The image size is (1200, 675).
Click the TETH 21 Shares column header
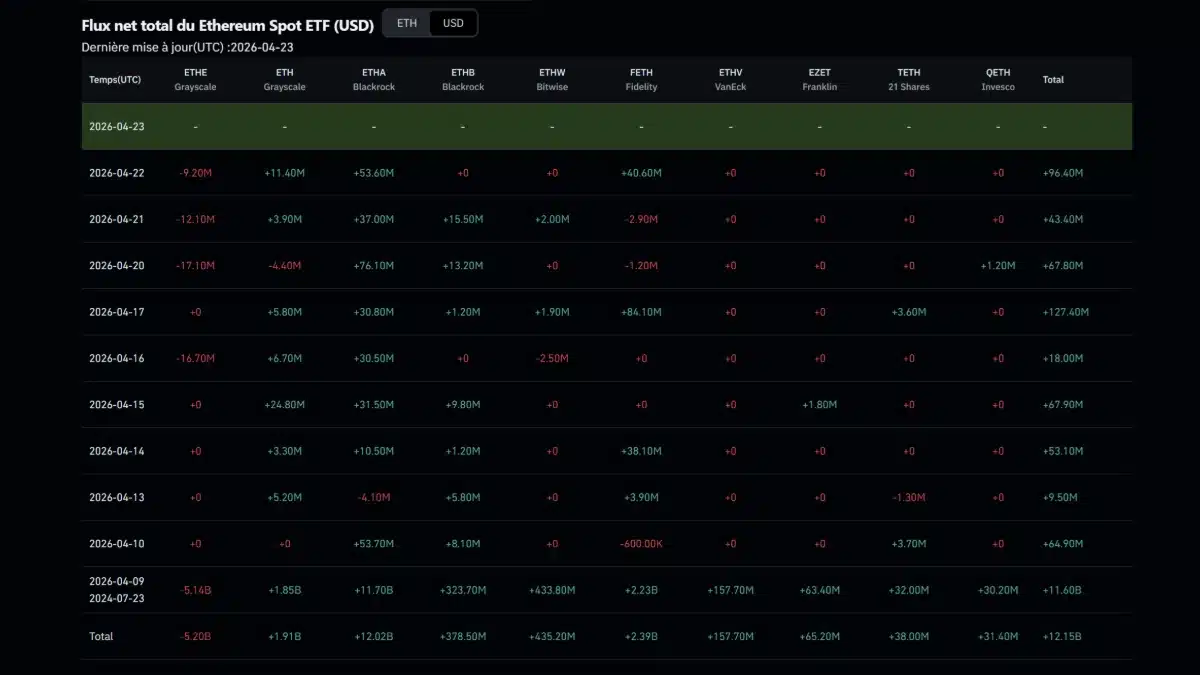coord(908,79)
